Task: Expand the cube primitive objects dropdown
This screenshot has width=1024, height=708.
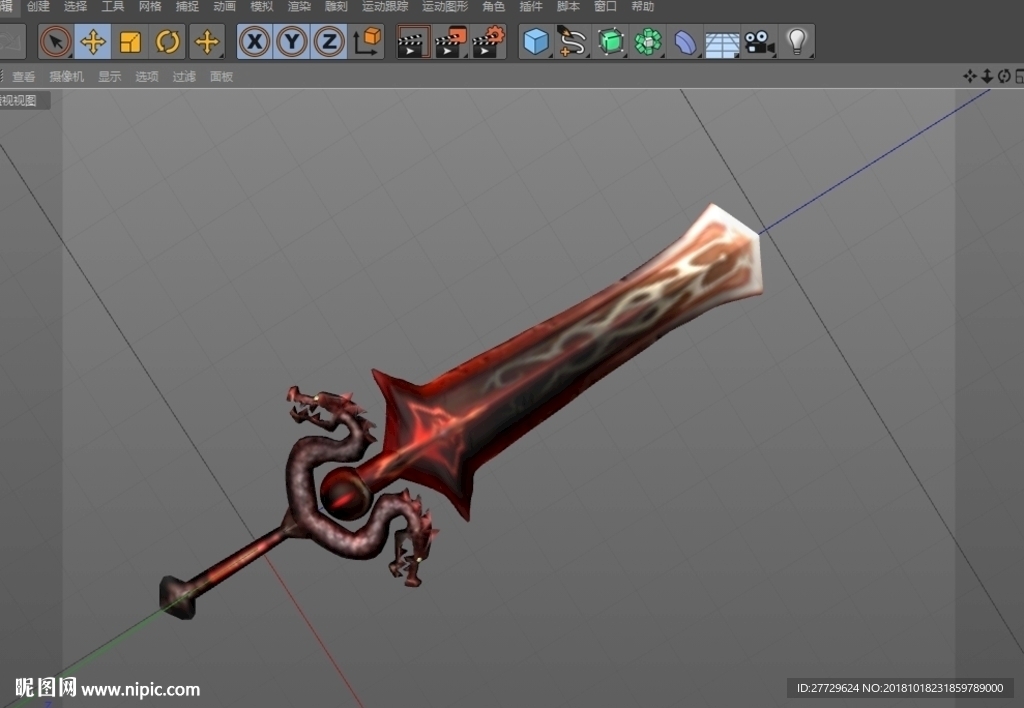Action: point(536,42)
